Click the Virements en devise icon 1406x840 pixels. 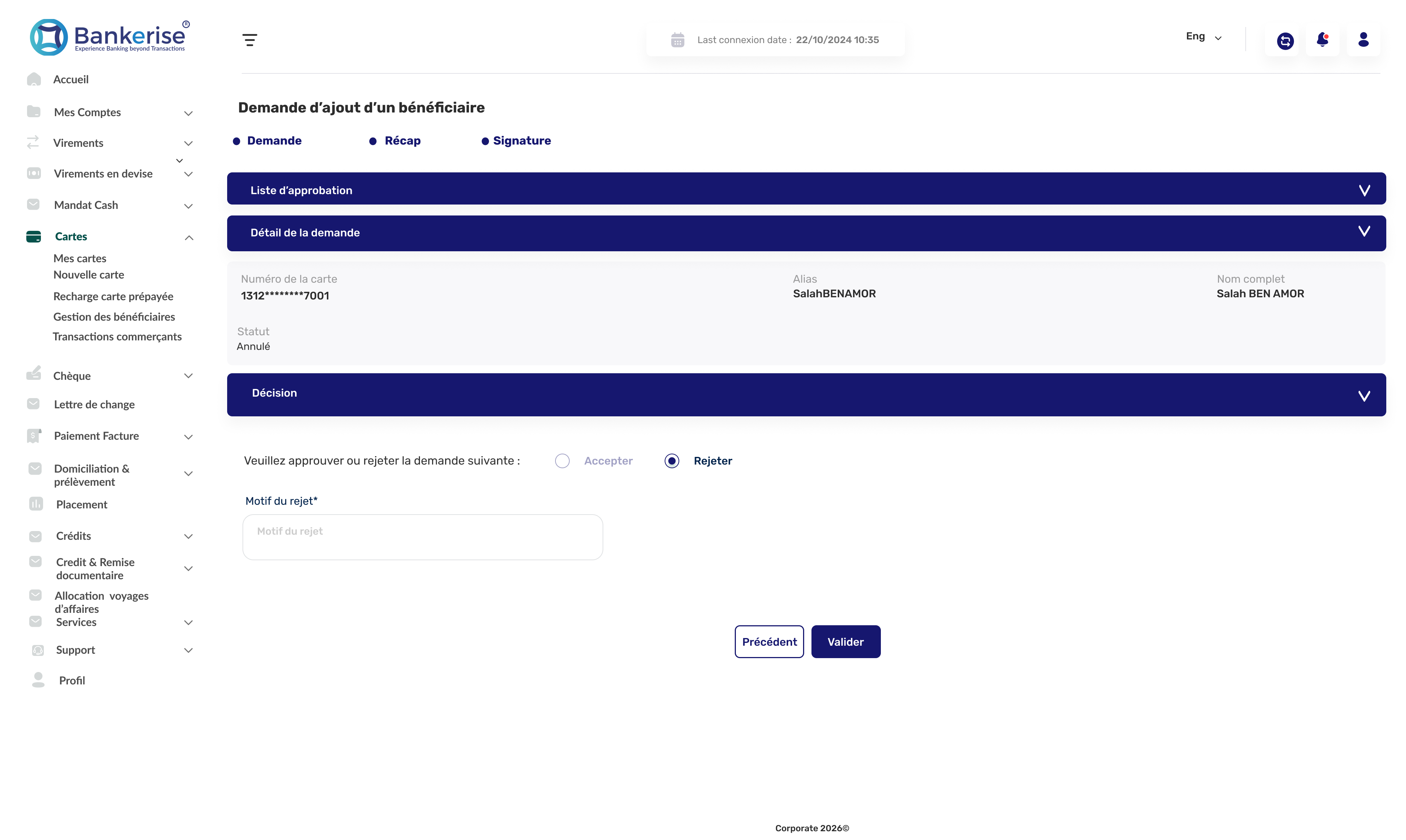[34, 173]
